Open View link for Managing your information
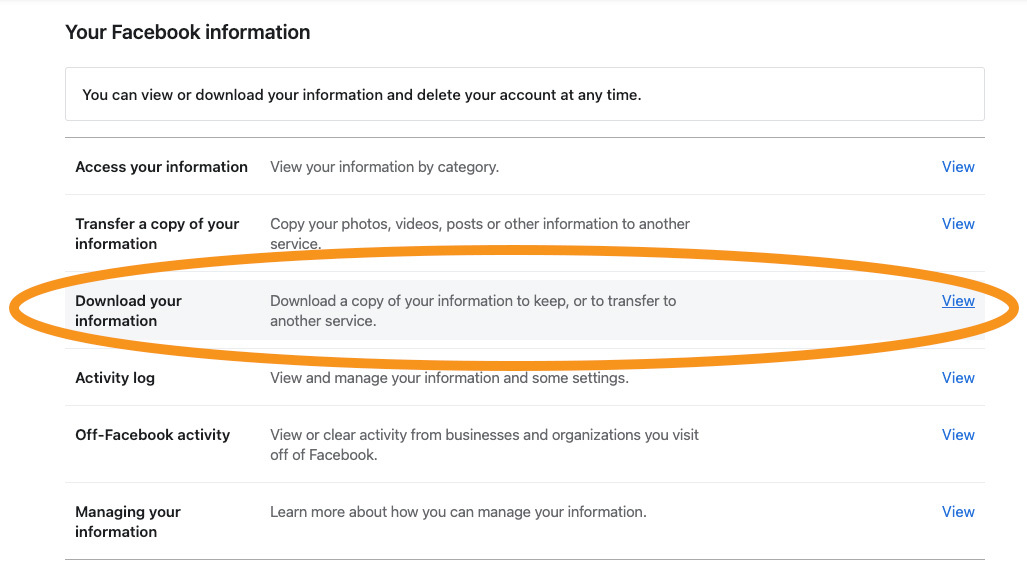Image resolution: width=1027 pixels, height=561 pixels. pyautogui.click(x=957, y=512)
